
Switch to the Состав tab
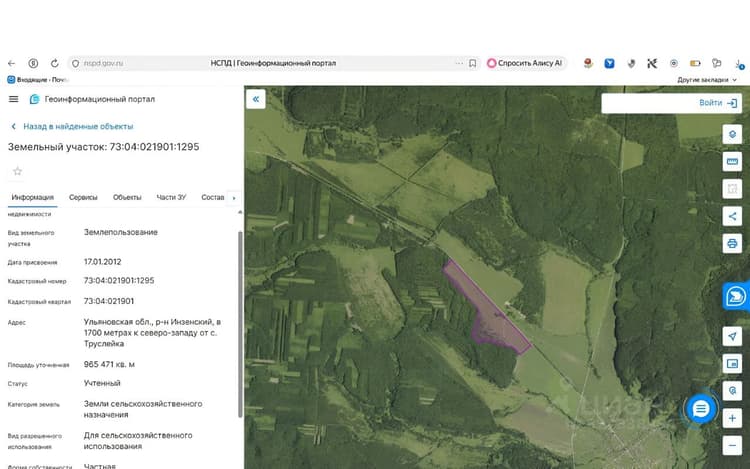point(212,197)
